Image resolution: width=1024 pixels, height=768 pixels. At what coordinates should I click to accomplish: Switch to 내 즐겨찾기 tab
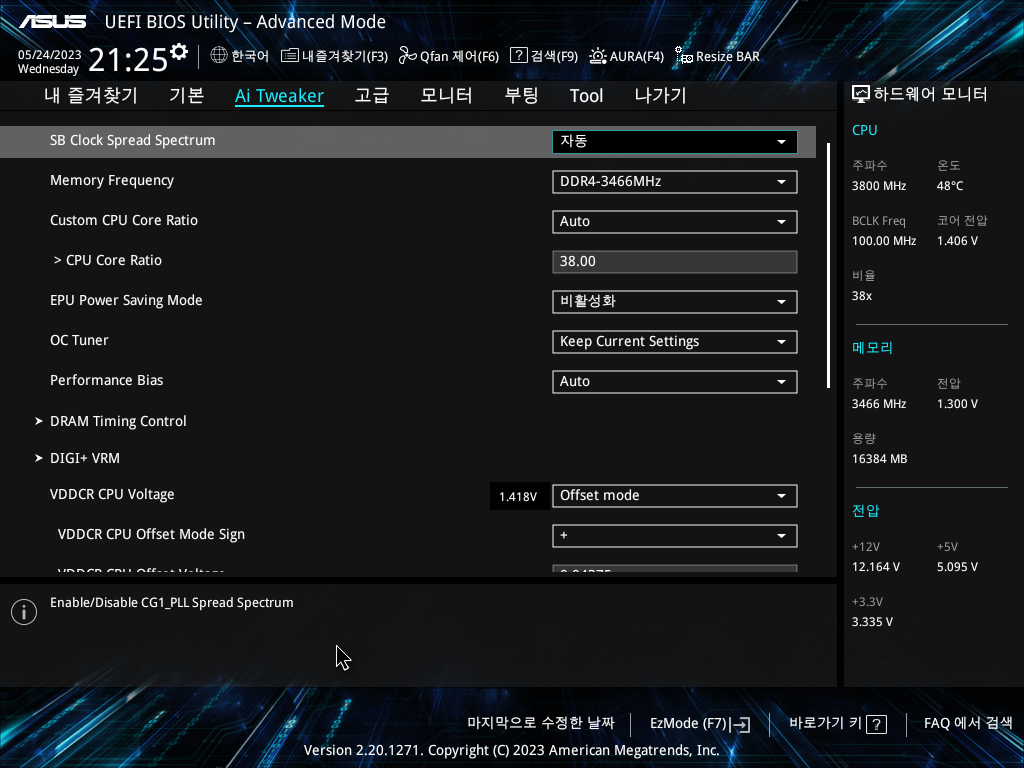coord(91,95)
